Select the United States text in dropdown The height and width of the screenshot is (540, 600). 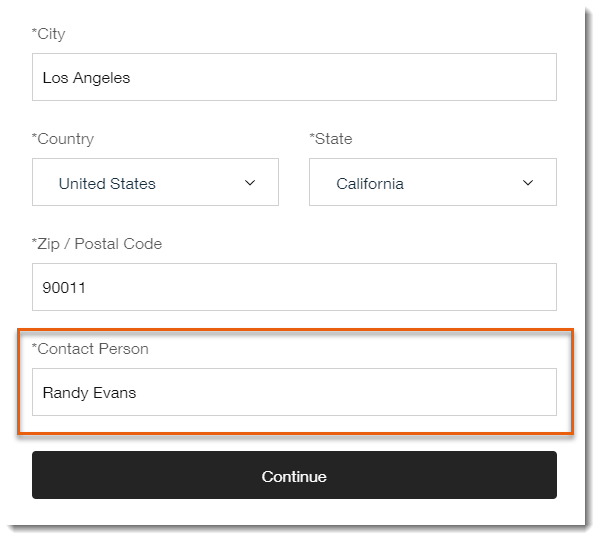tap(107, 184)
